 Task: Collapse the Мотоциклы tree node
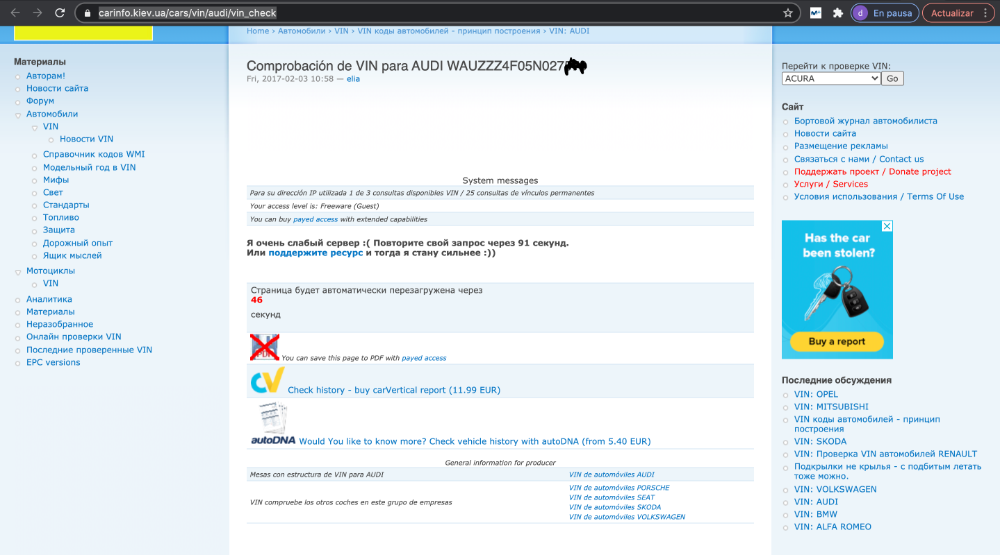point(18,272)
